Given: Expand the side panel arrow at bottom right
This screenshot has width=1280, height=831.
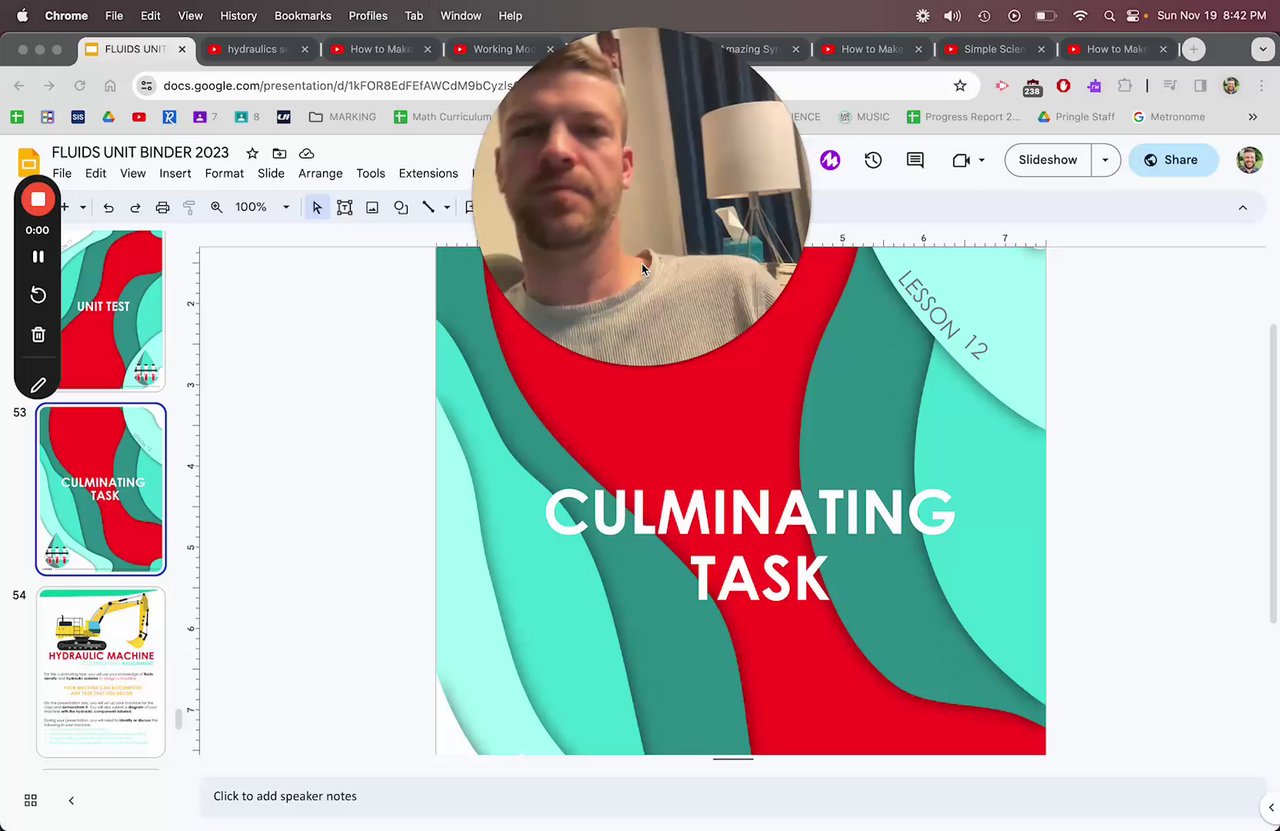Looking at the screenshot, I should (x=1271, y=807).
